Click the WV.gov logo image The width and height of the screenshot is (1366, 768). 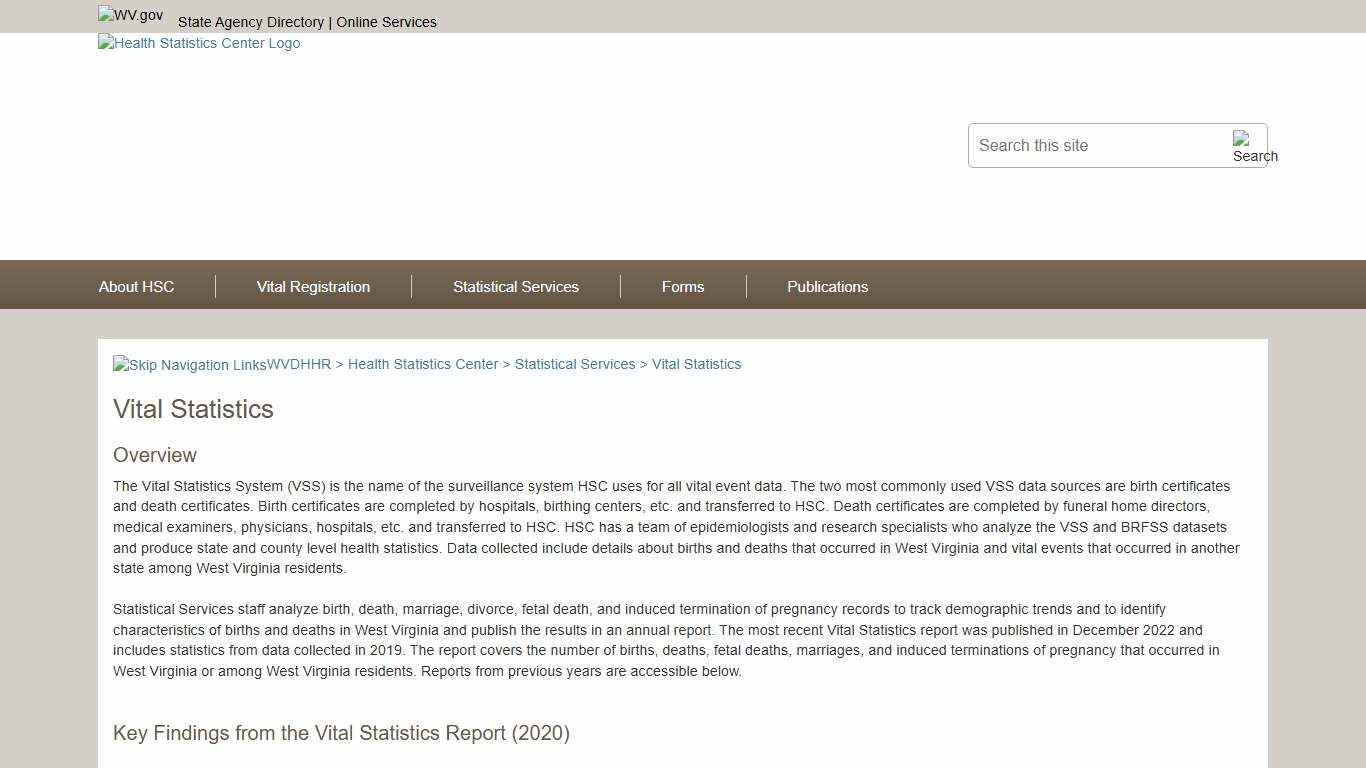click(130, 15)
